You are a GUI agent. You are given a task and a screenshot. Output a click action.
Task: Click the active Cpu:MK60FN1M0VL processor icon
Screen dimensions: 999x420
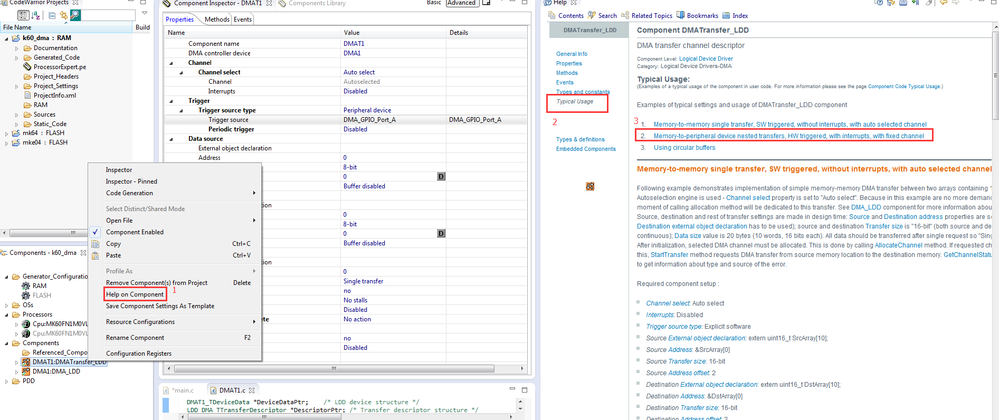coord(26,324)
